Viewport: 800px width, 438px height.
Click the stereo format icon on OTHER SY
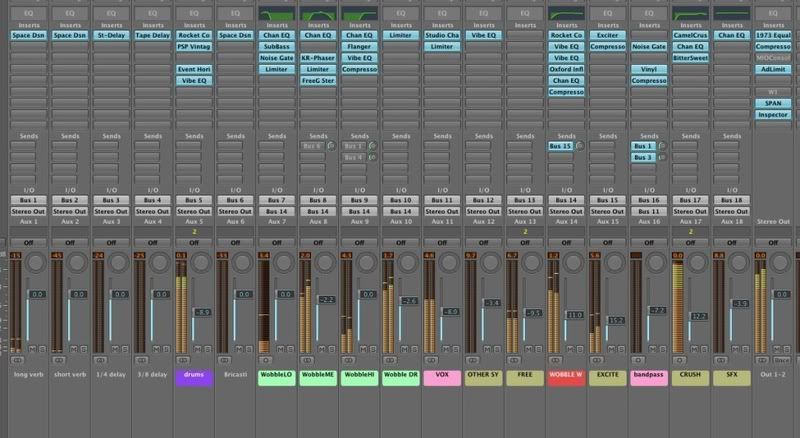(x=472, y=360)
